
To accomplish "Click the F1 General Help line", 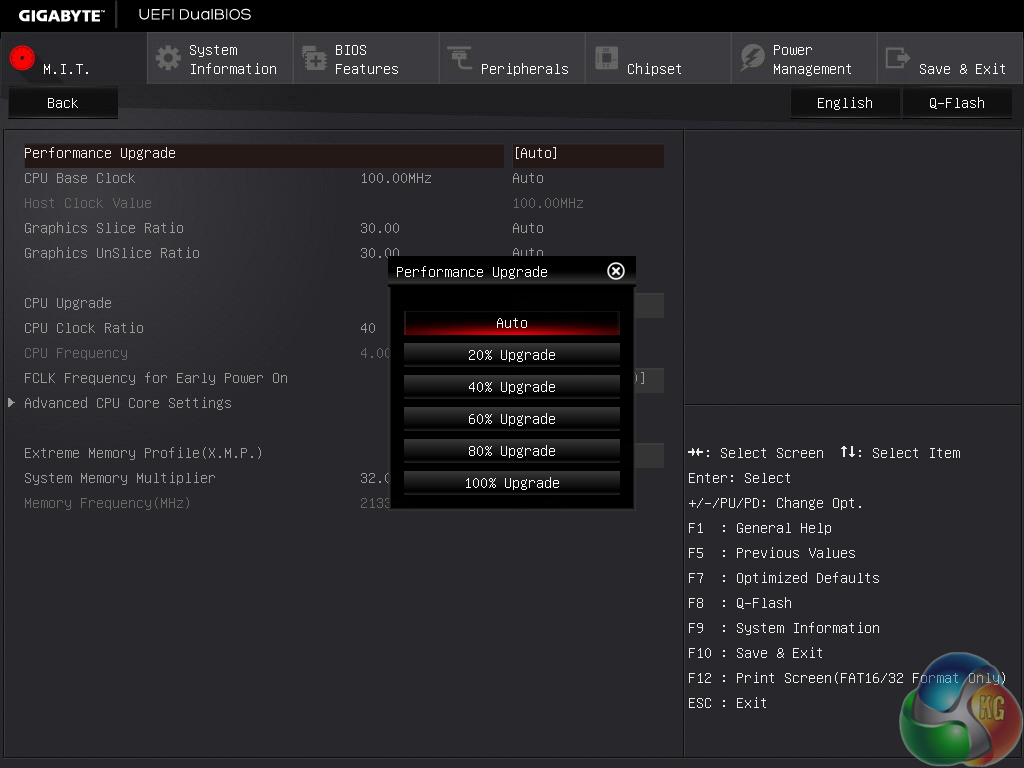I will [760, 528].
